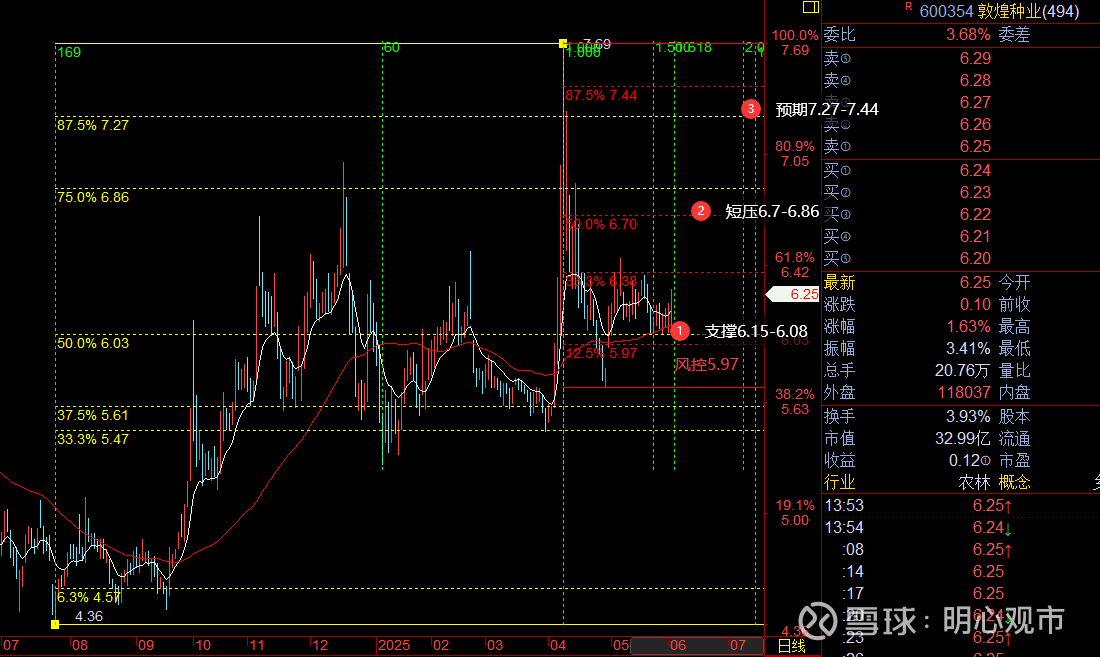Switch to the 日线 period tab
Screen dimensions: 1100x657
coord(792,646)
